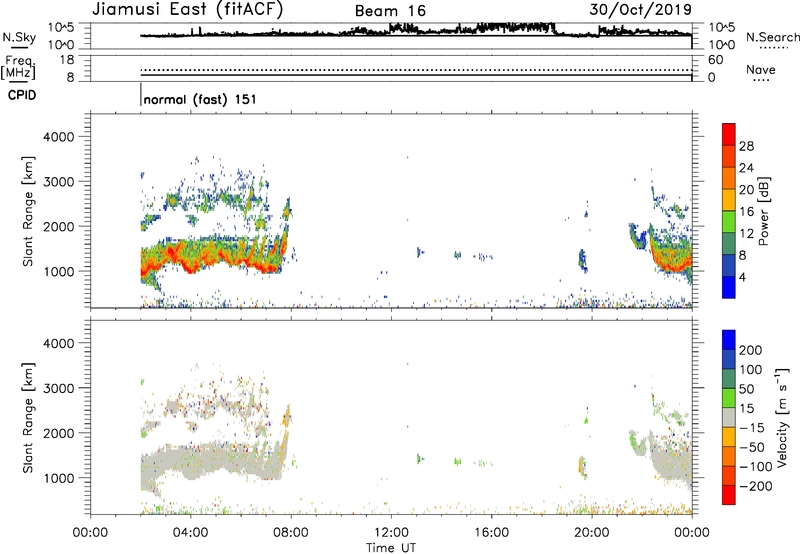Click the '20:00' time axis label
This screenshot has width=800, height=554.
pos(591,533)
